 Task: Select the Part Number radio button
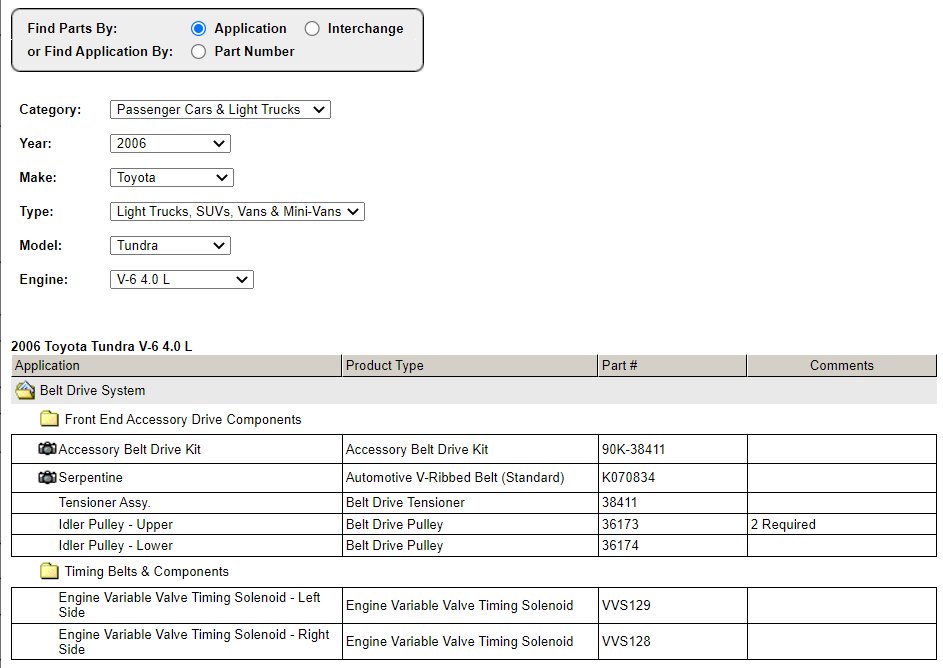(x=198, y=52)
